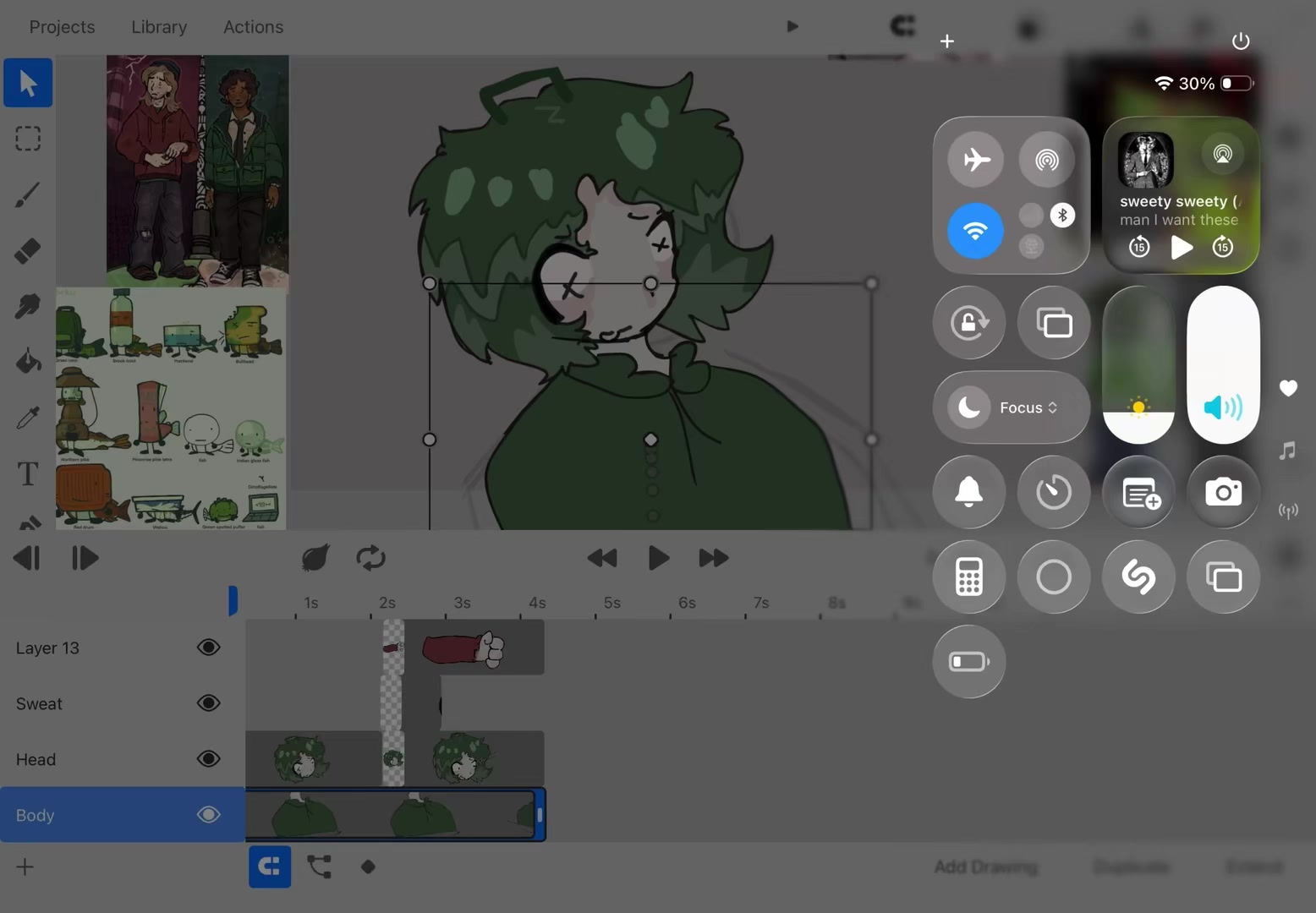Toggle rotation lock control
Image resolution: width=1316 pixels, height=913 pixels.
click(969, 322)
